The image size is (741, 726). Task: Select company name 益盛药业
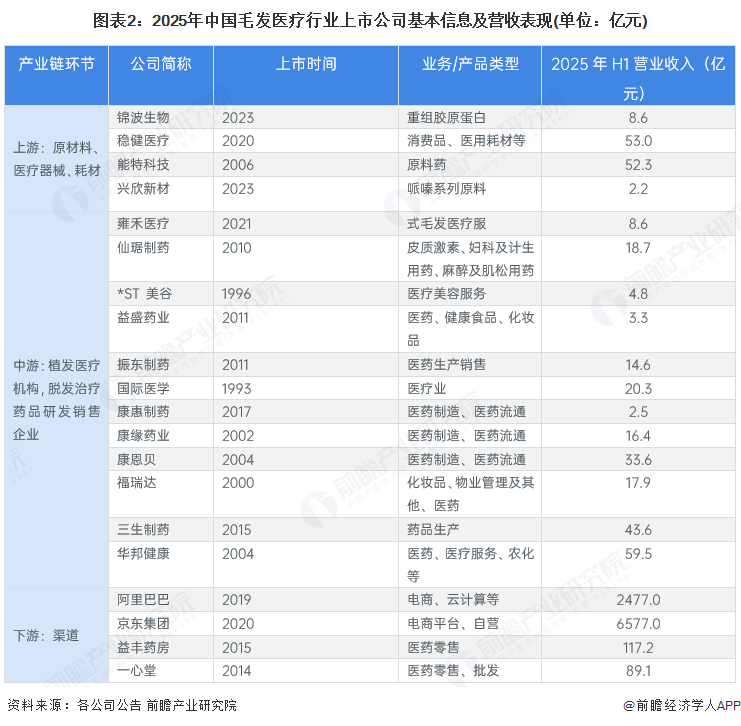click(143, 318)
